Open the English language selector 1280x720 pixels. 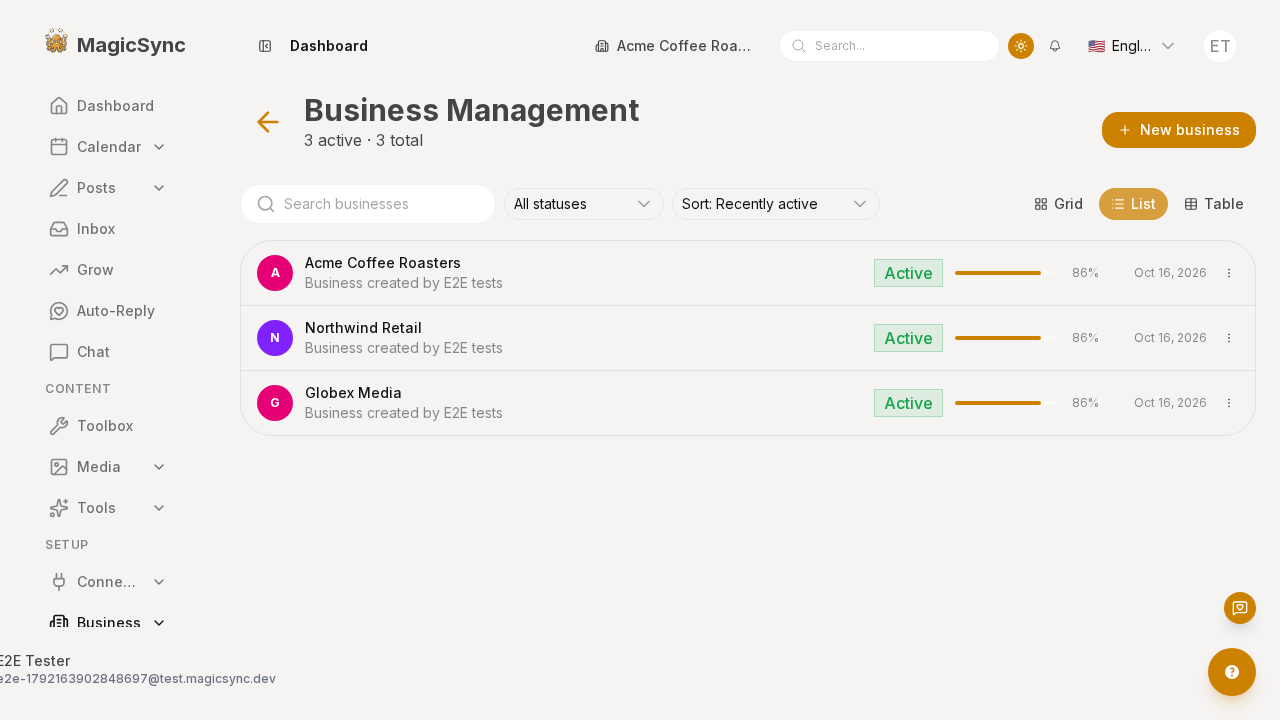[1131, 46]
